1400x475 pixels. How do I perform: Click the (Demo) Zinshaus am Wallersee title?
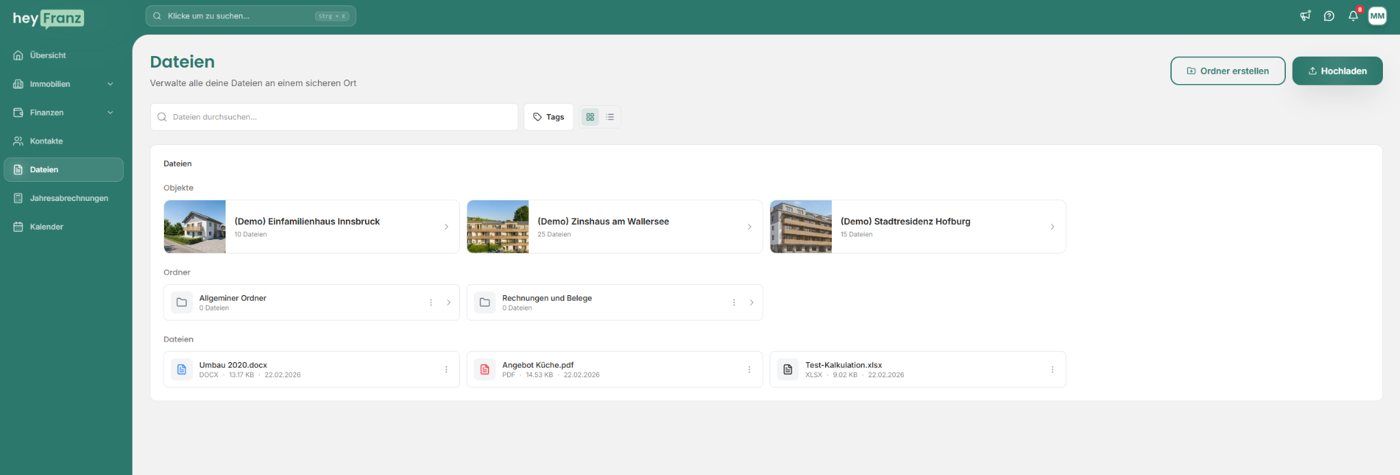[603, 221]
